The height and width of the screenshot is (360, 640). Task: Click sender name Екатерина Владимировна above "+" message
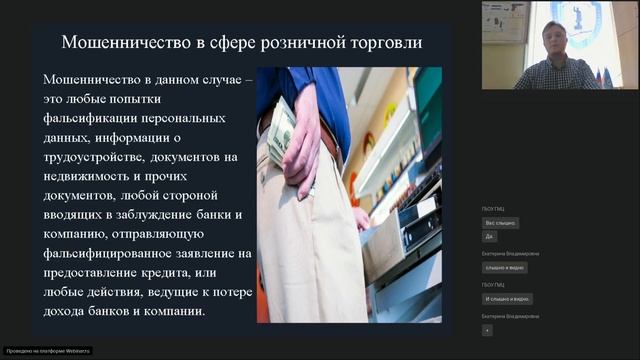[510, 316]
